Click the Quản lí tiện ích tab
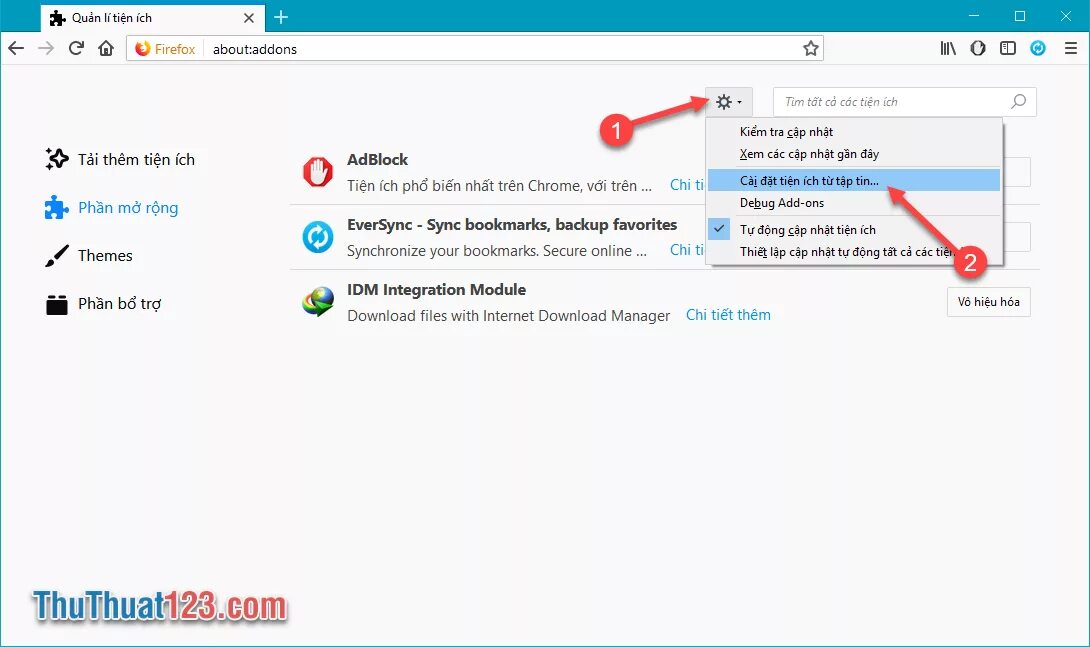The height and width of the screenshot is (647, 1090). pos(153,17)
